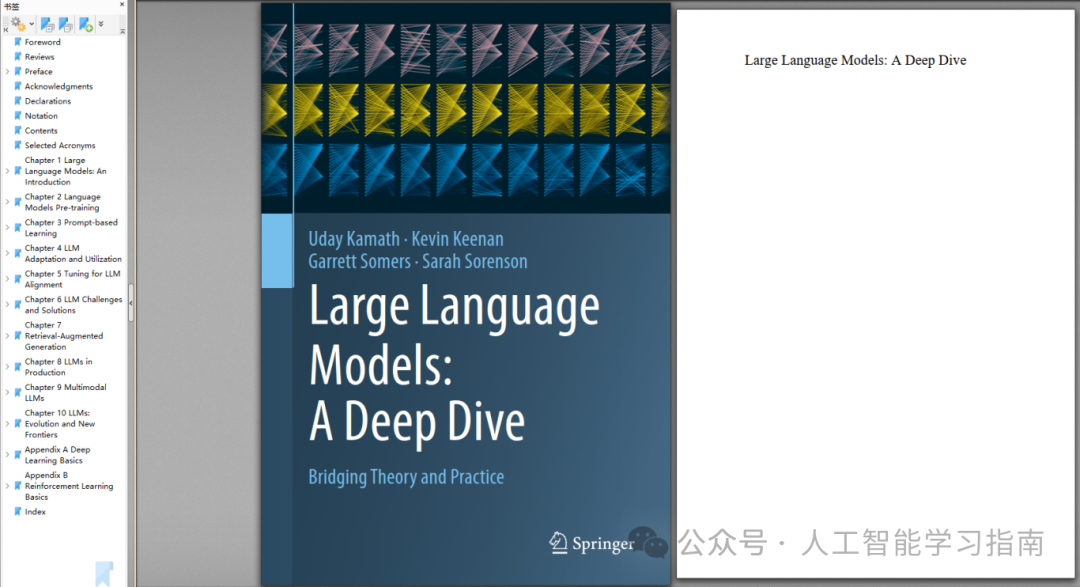
Task: Jump to the Index bookmark
Action: click(35, 511)
